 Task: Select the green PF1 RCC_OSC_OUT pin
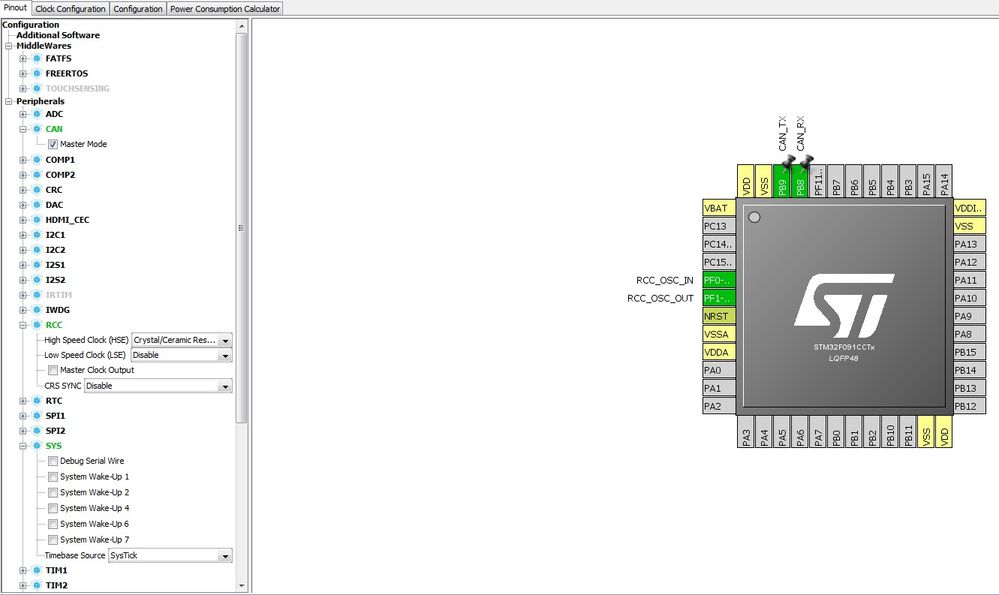pos(719,298)
